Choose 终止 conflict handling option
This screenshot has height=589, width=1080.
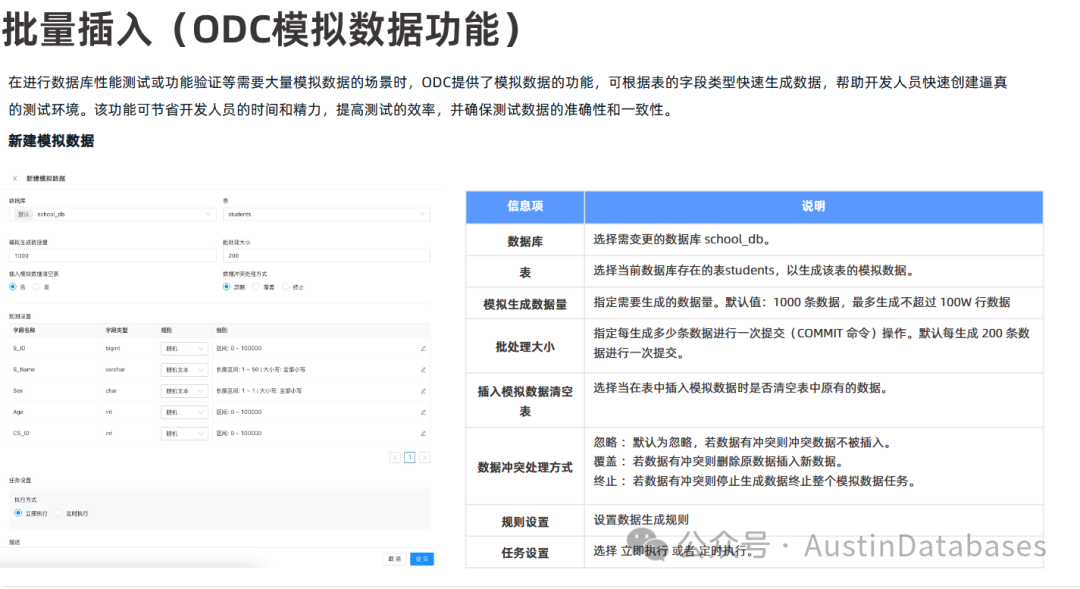tap(286, 287)
